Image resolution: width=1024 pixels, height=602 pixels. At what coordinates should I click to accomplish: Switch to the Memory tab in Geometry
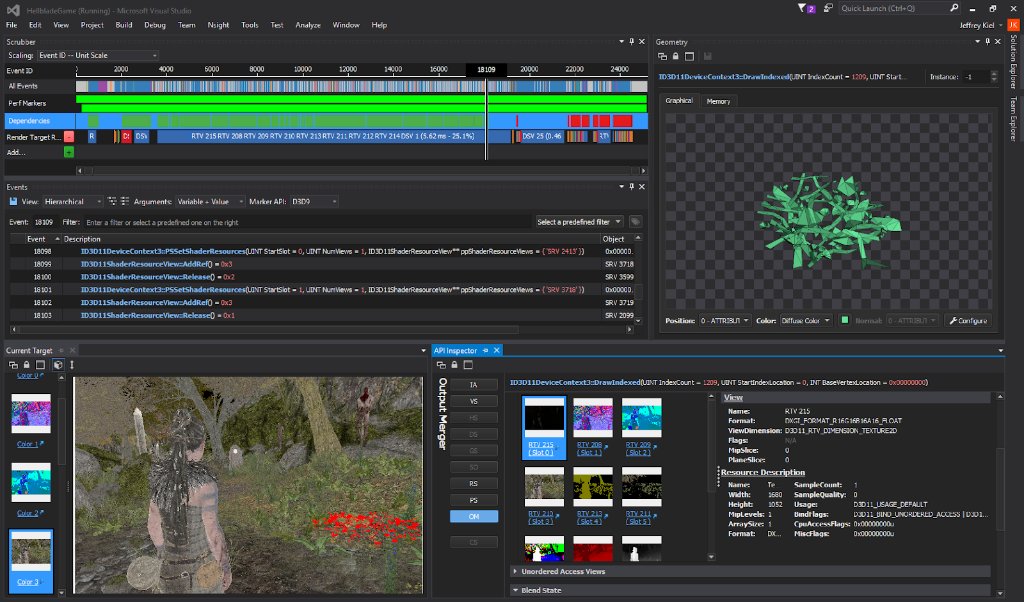click(x=718, y=101)
